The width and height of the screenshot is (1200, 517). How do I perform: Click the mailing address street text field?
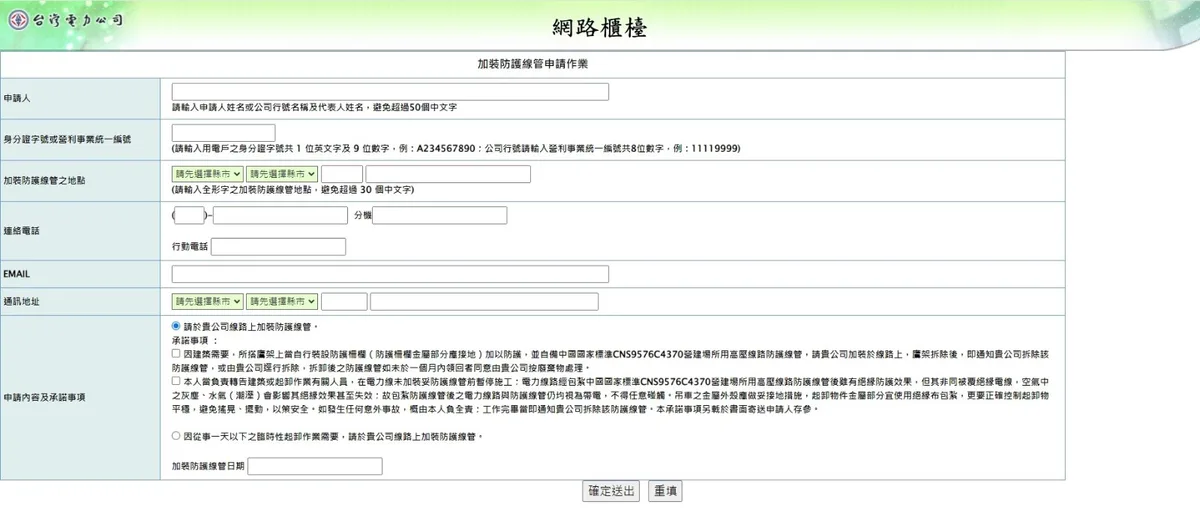coord(485,301)
